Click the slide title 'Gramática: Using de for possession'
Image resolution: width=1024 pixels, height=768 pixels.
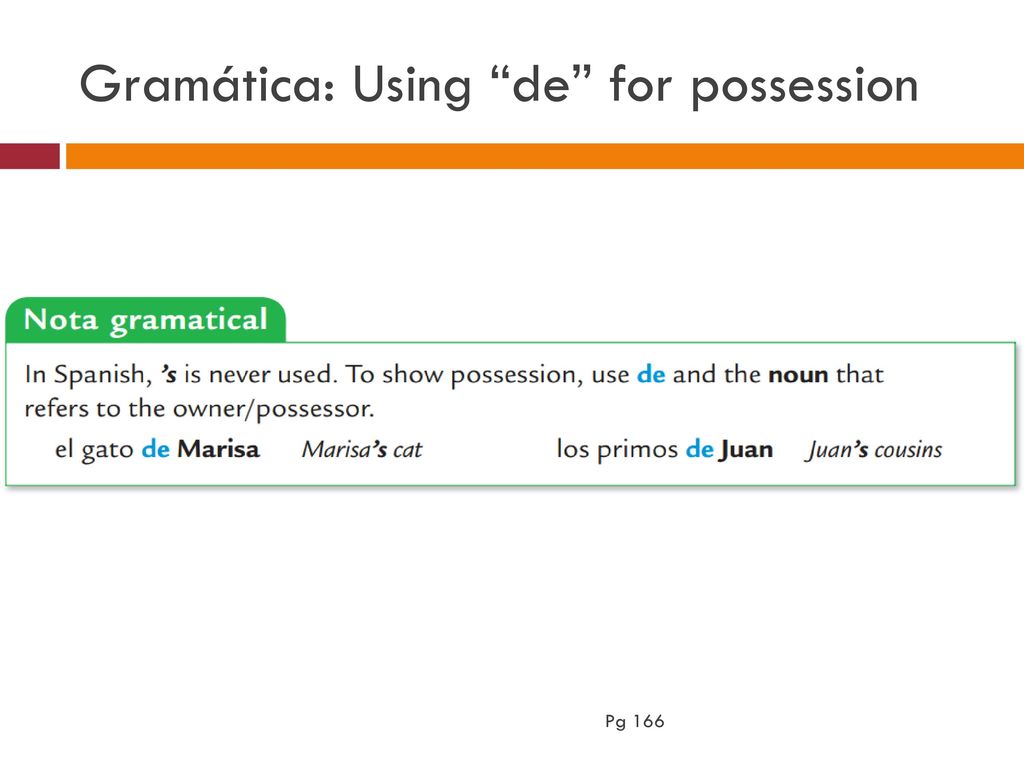498,85
